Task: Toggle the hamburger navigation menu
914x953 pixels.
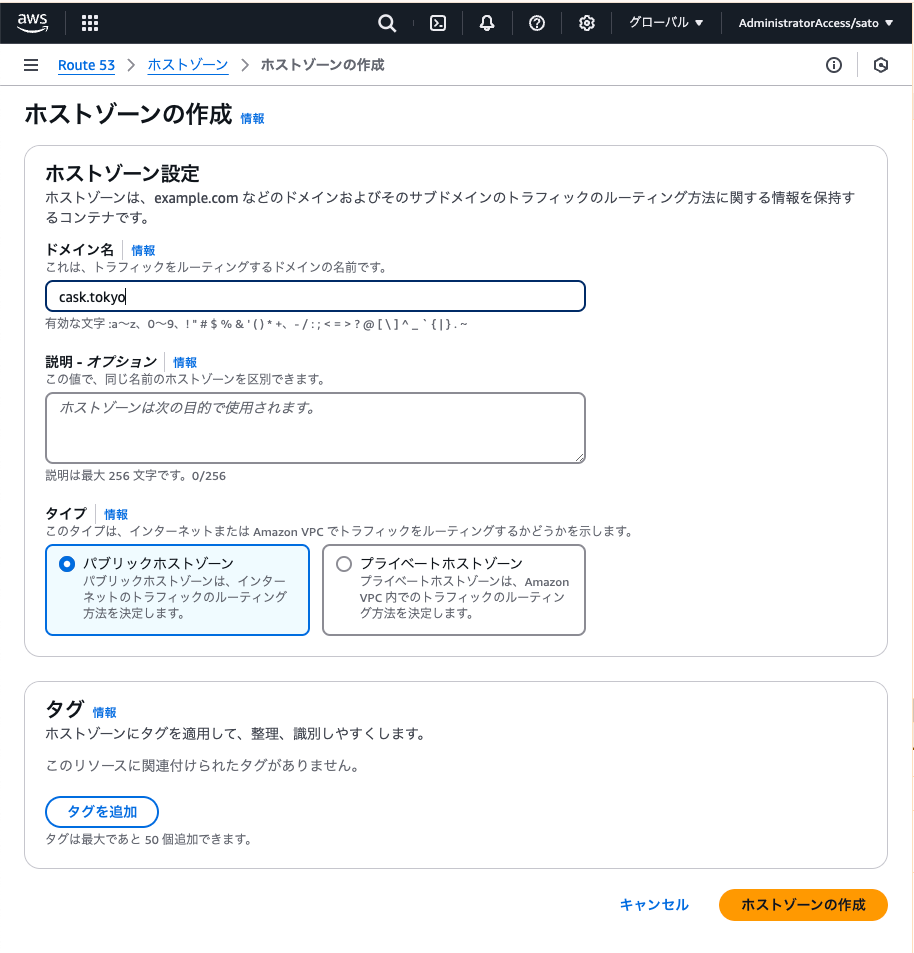Action: pos(31,65)
